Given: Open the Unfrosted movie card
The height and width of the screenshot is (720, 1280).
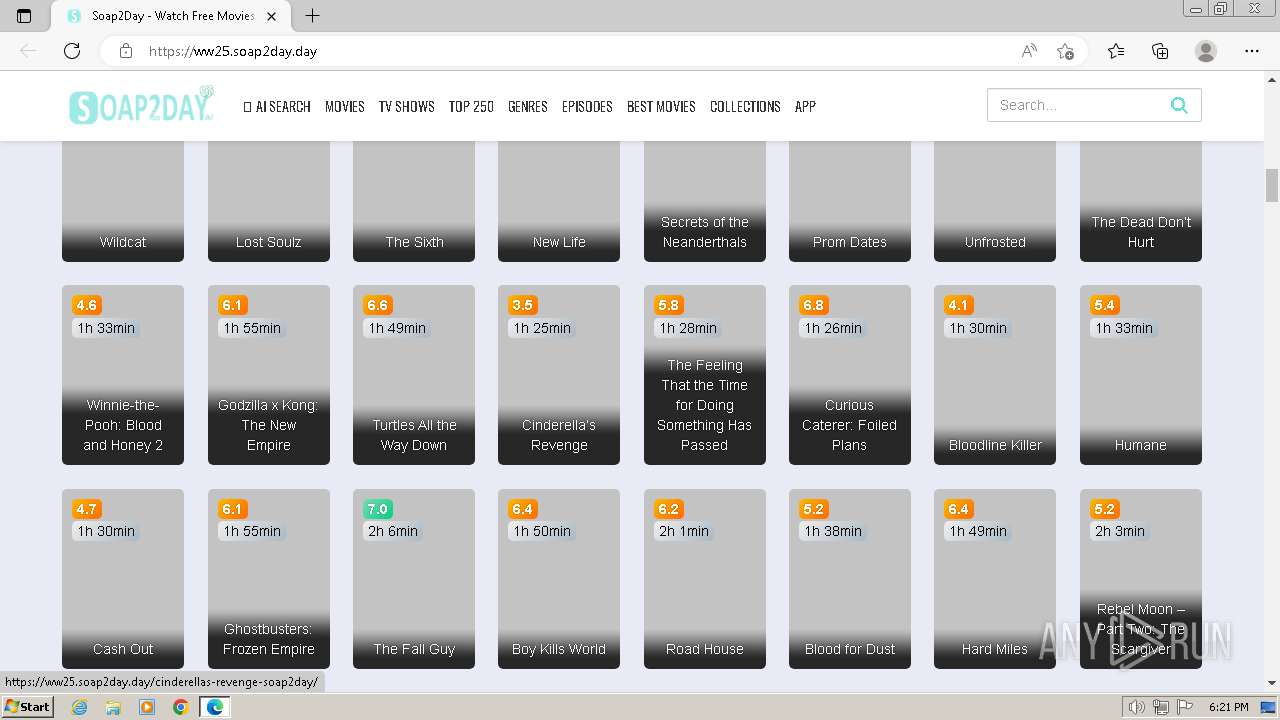Looking at the screenshot, I should [995, 201].
